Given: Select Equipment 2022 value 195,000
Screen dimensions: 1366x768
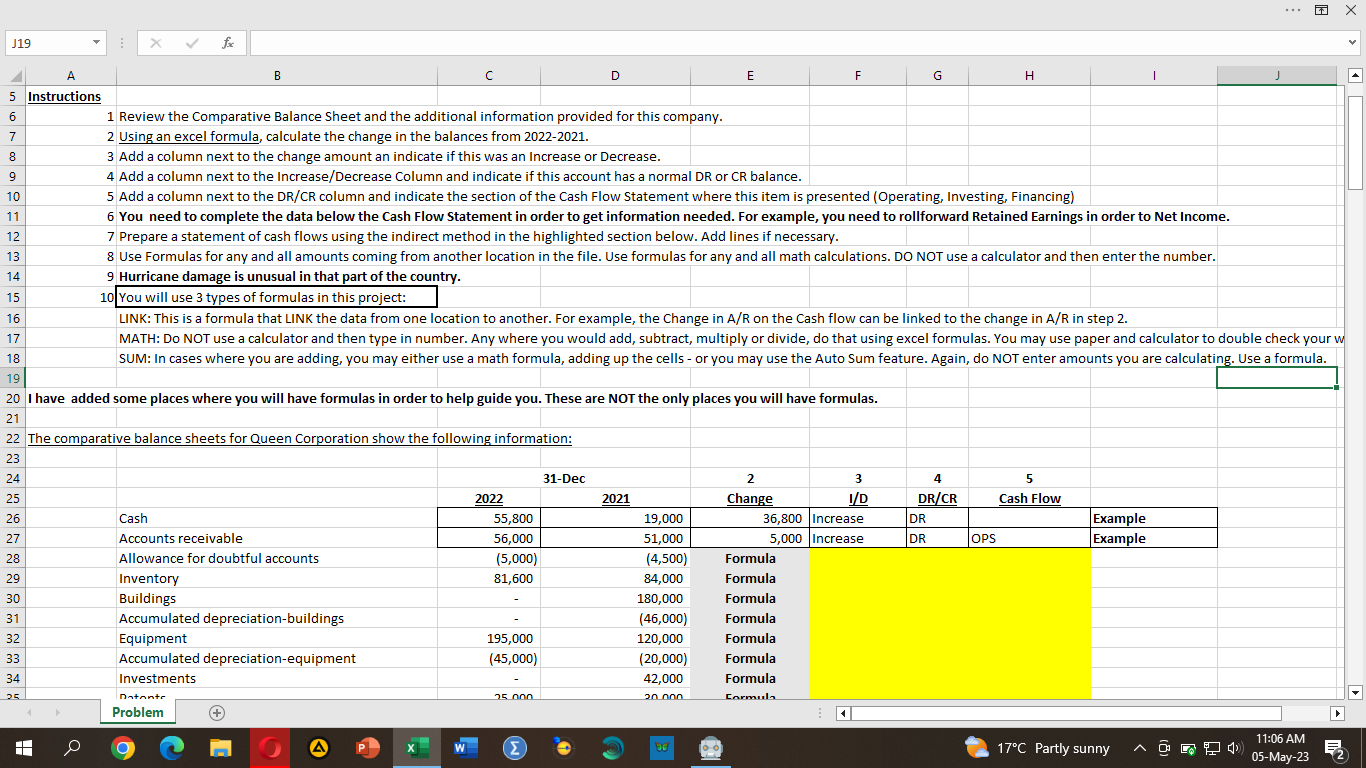Looking at the screenshot, I should (x=488, y=638).
